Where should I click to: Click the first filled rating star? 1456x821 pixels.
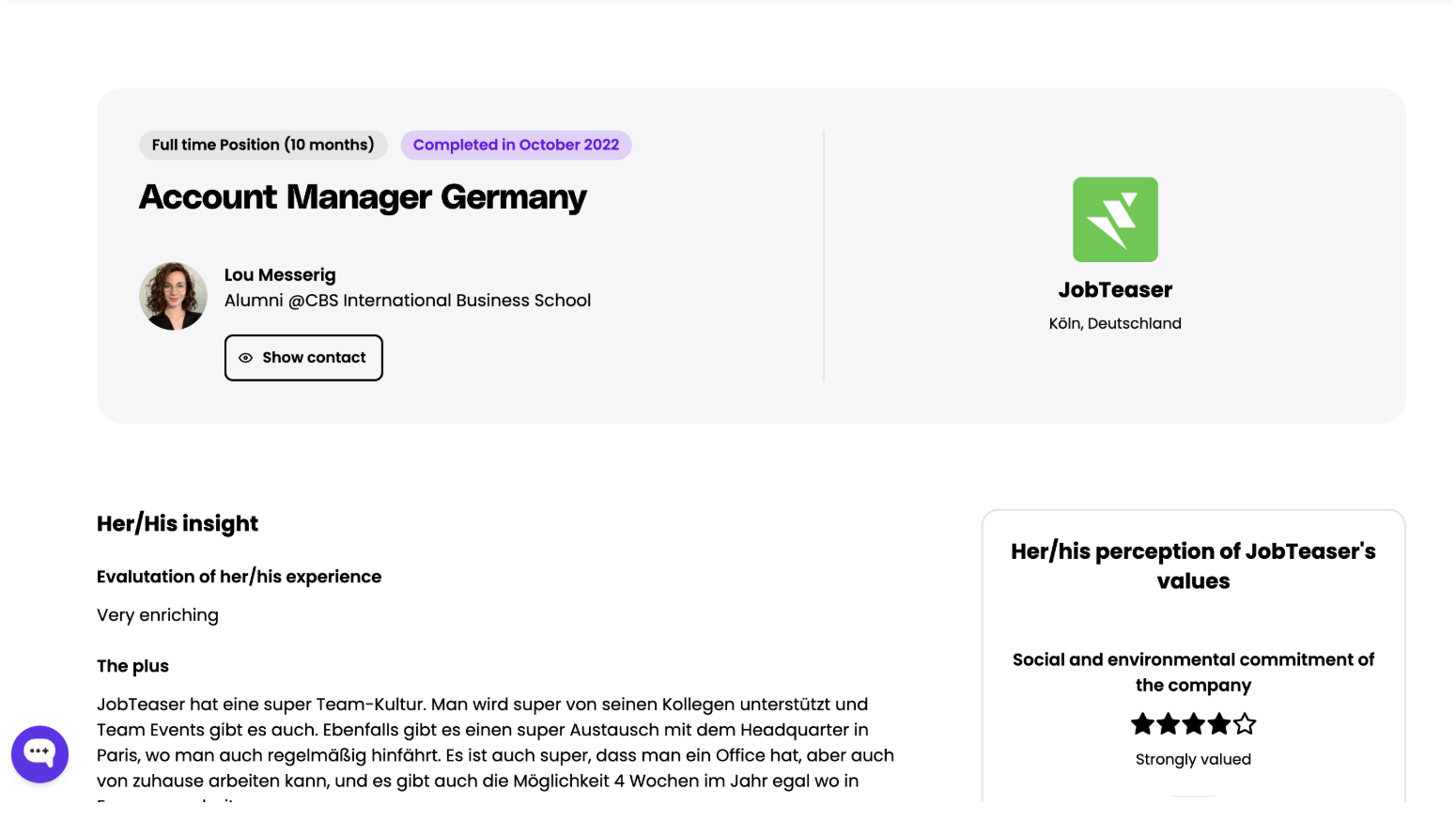[1142, 724]
